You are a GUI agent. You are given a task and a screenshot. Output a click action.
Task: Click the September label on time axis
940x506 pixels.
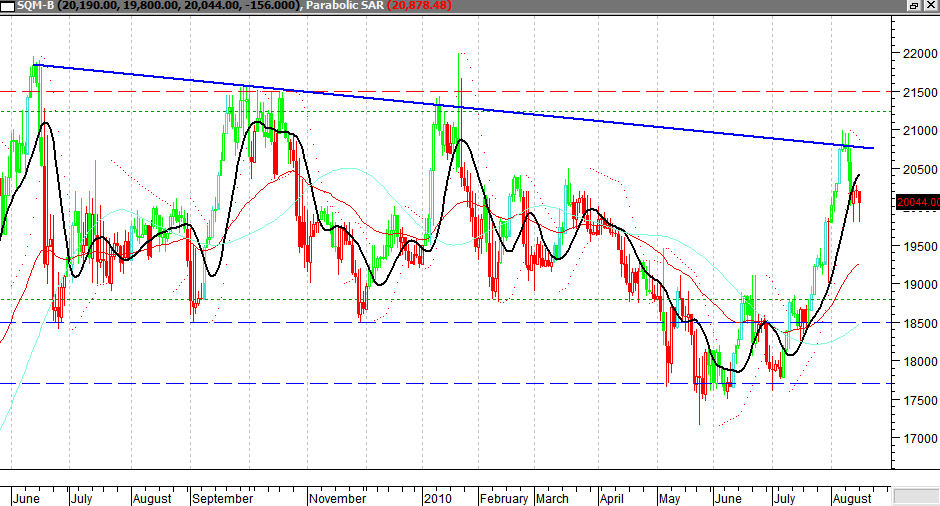click(224, 498)
